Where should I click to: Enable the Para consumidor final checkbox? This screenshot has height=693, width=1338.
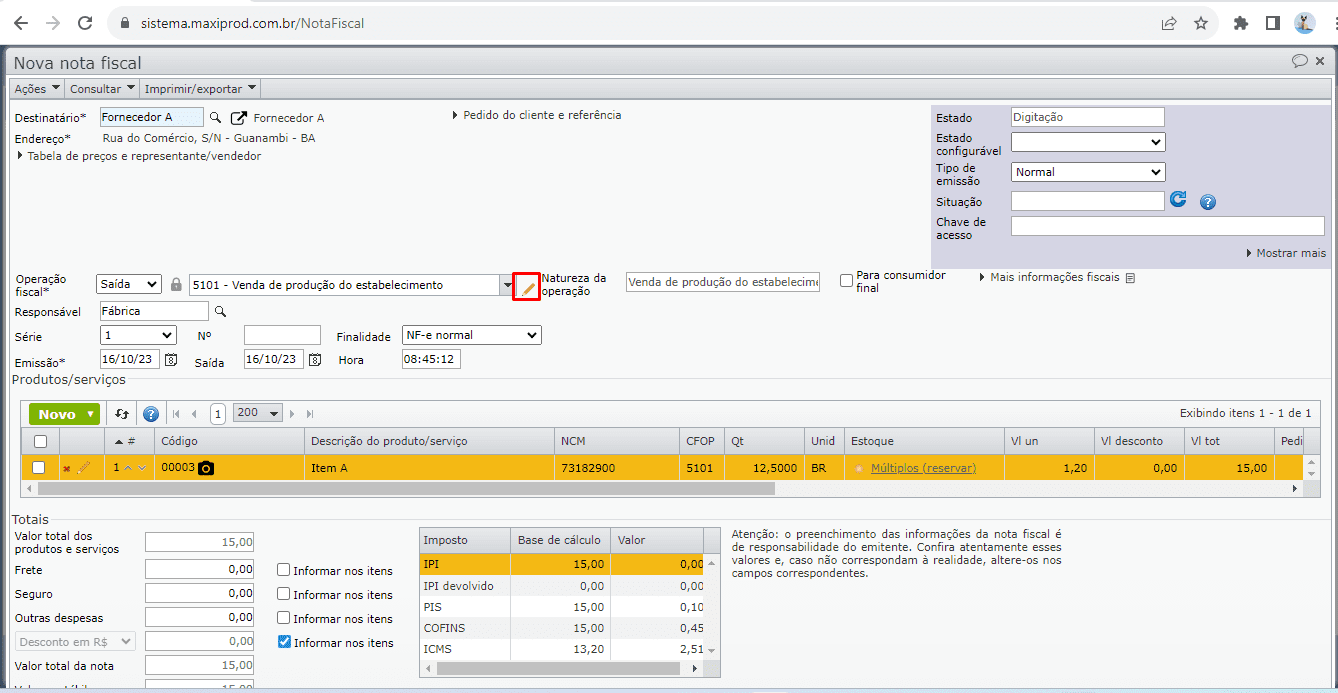pos(847,281)
